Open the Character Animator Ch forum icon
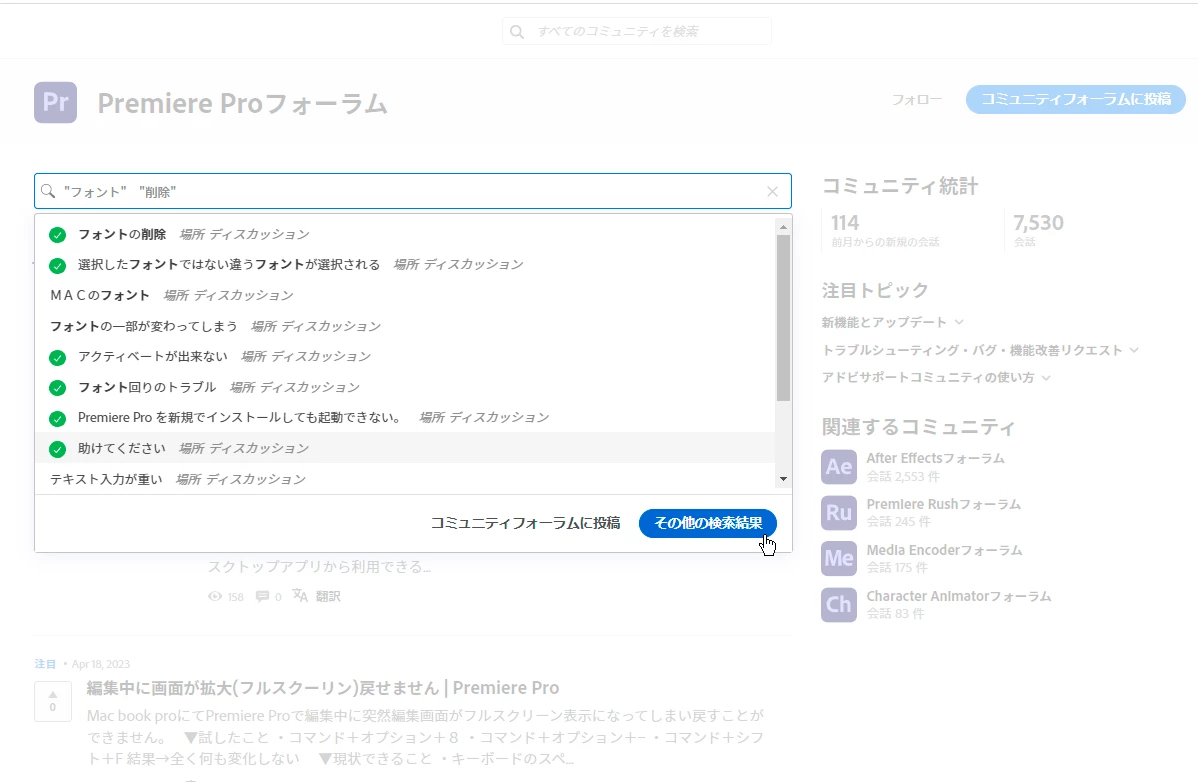 tap(839, 604)
